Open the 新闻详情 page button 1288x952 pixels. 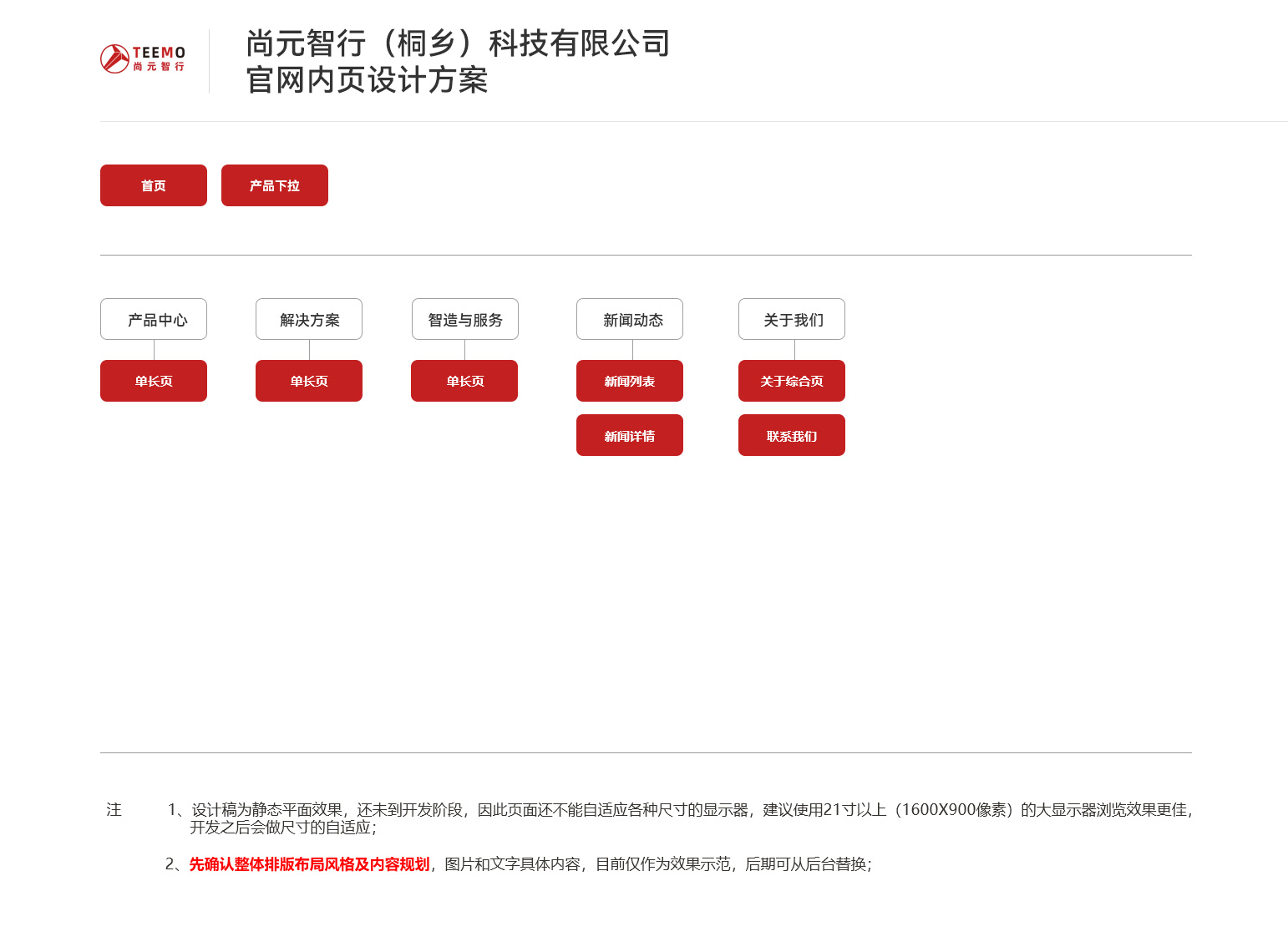point(630,435)
